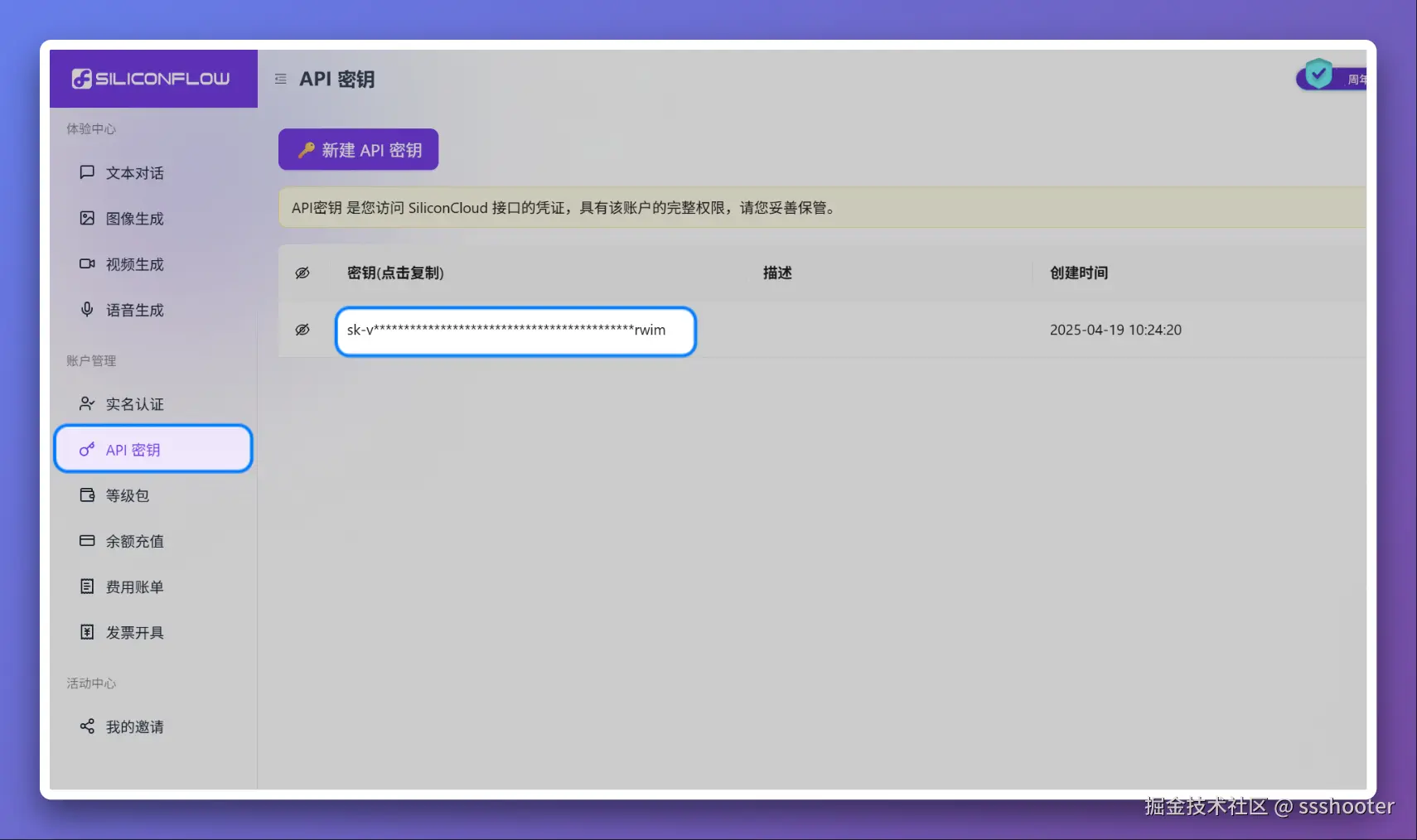Copy the API key by clicking its field

click(515, 331)
